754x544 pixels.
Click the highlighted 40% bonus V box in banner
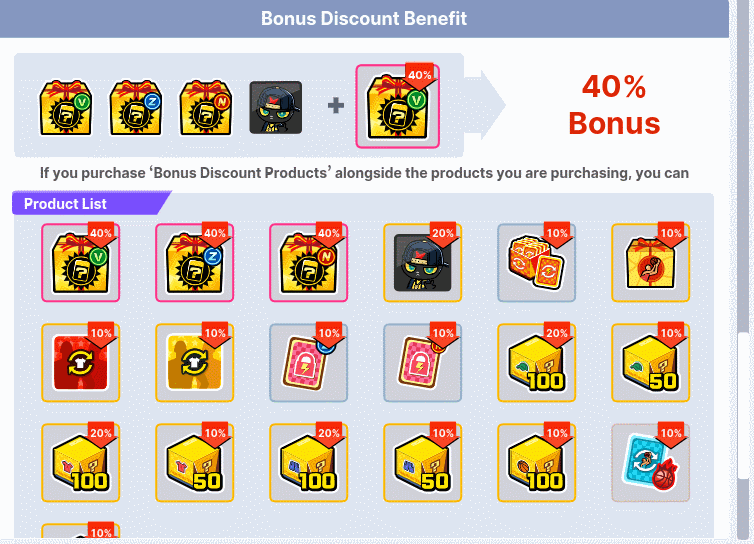tap(397, 106)
